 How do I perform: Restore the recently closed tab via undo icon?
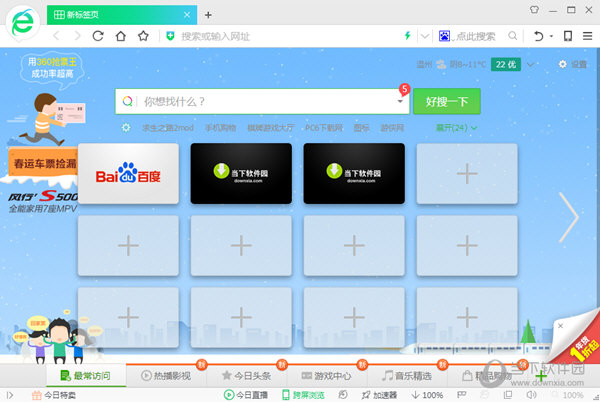[538, 36]
